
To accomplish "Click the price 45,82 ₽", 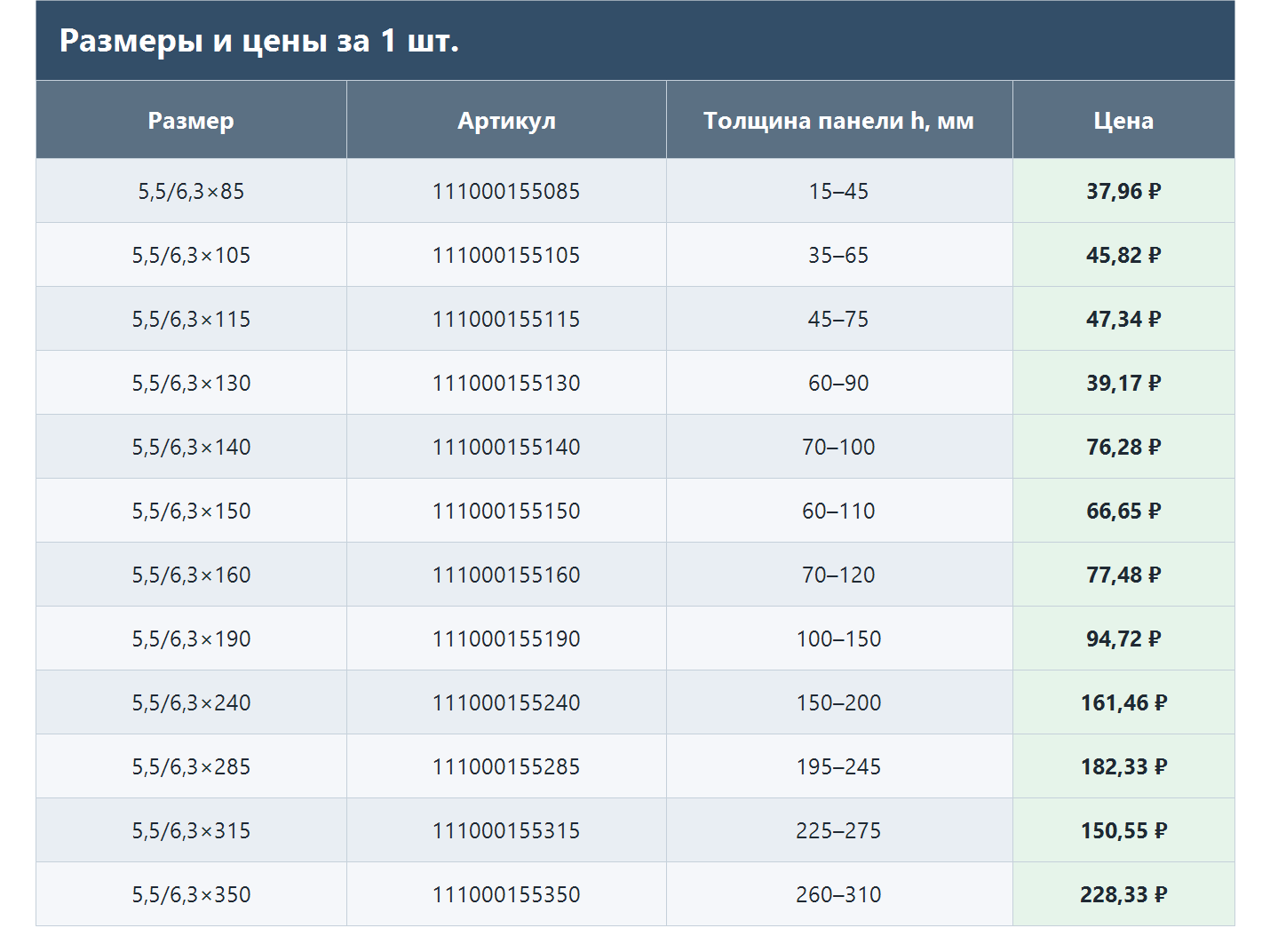I will tap(1123, 255).
